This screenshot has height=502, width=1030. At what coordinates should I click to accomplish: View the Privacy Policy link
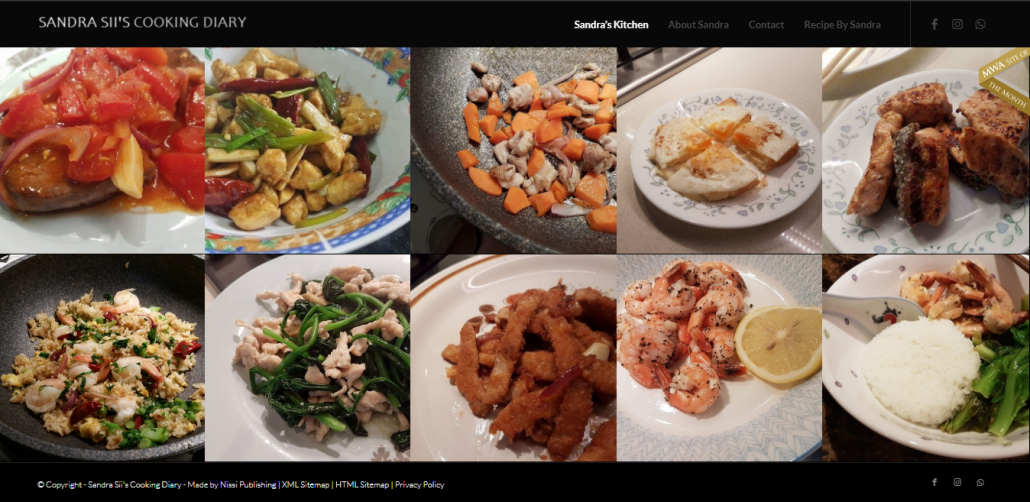point(420,485)
